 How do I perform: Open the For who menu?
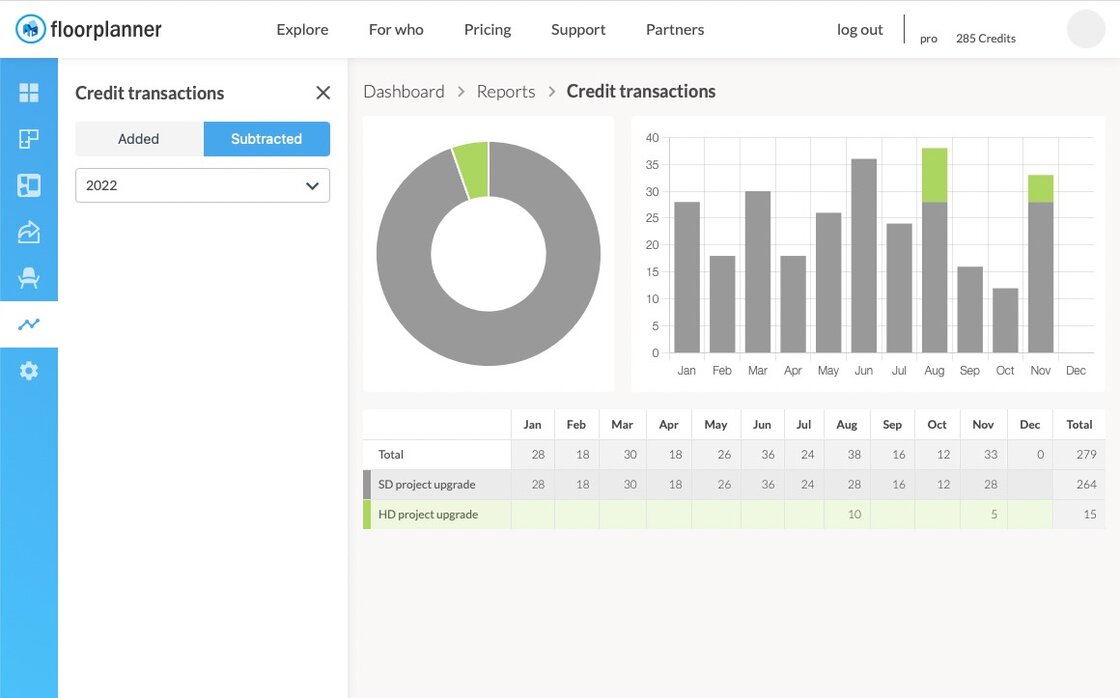tap(396, 30)
